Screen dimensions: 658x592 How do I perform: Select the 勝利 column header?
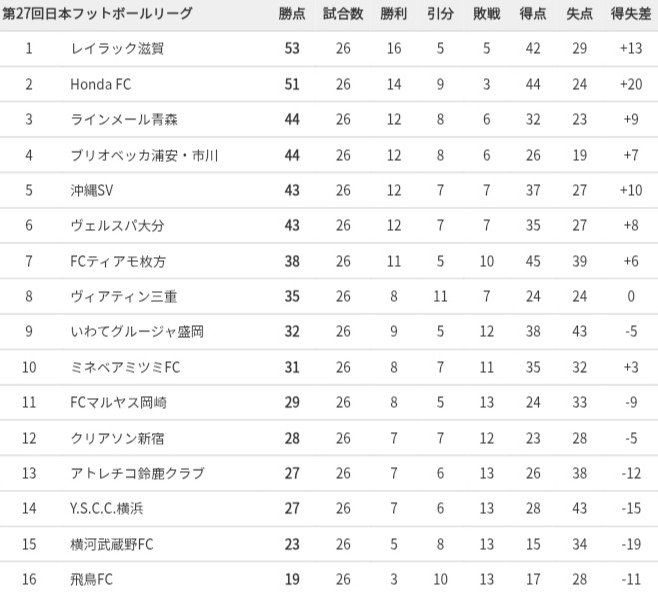click(x=393, y=14)
